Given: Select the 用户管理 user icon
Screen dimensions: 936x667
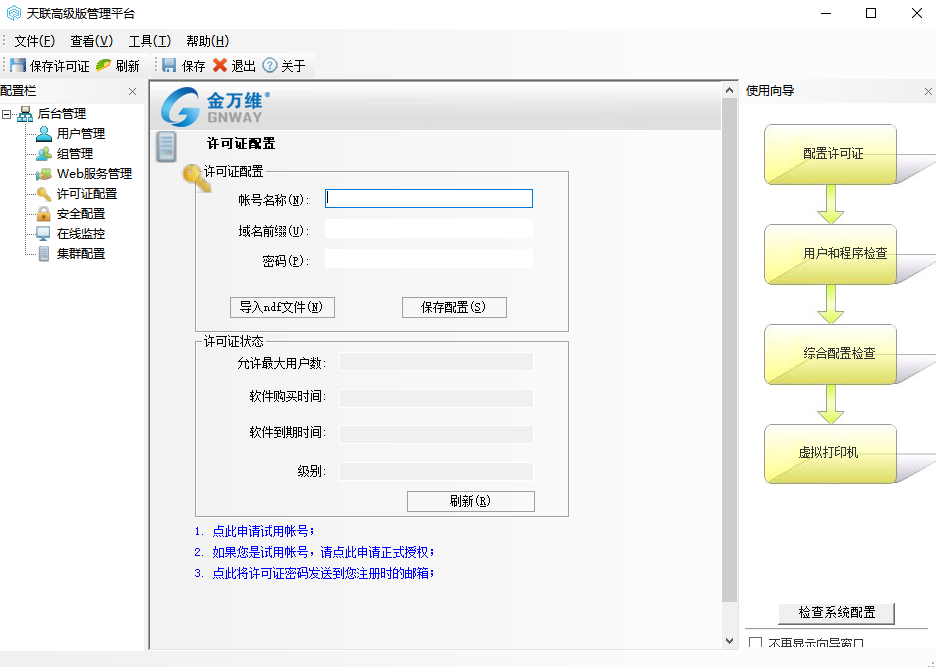Looking at the screenshot, I should click(x=44, y=133).
